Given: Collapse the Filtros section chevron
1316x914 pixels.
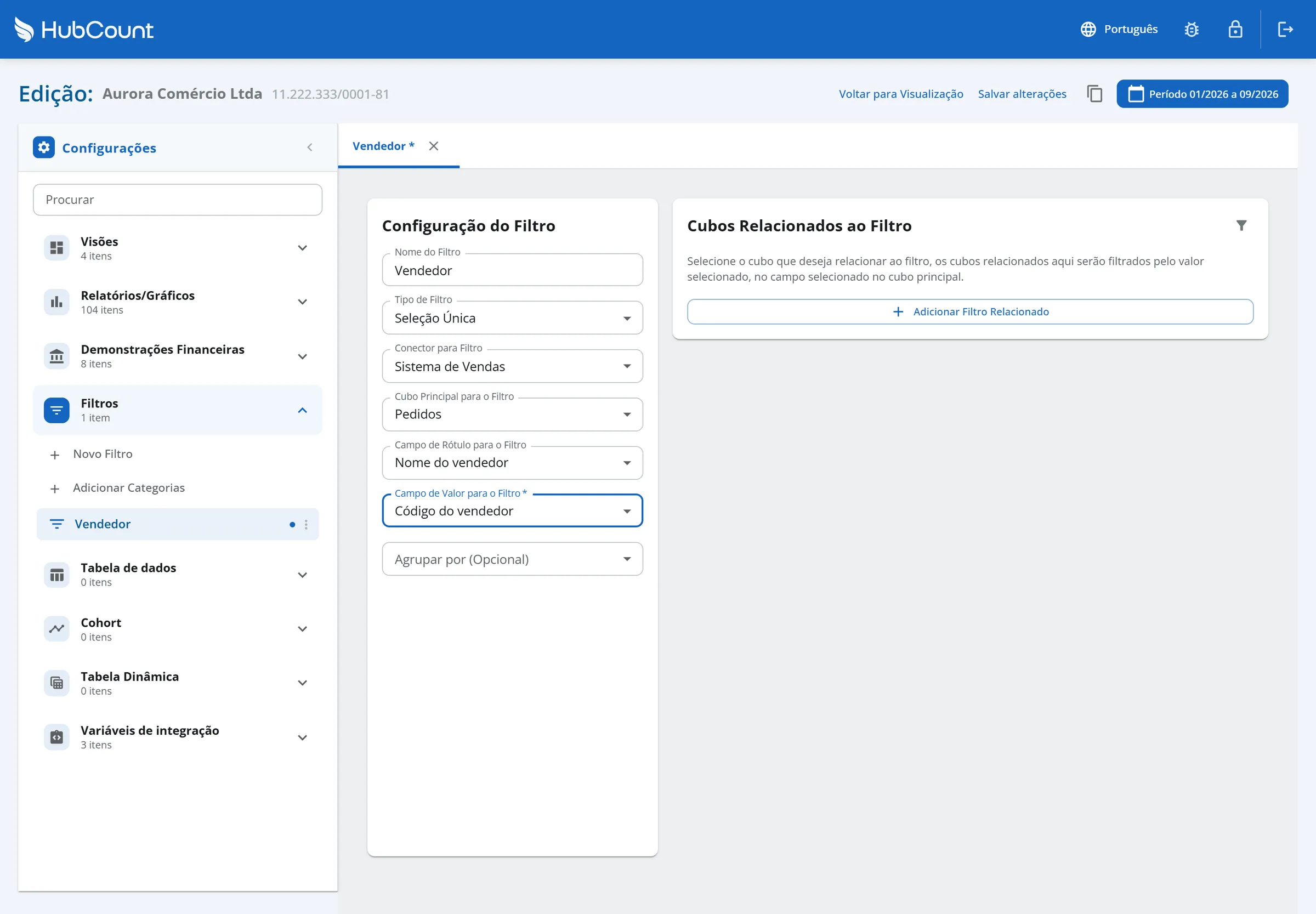Looking at the screenshot, I should [302, 410].
